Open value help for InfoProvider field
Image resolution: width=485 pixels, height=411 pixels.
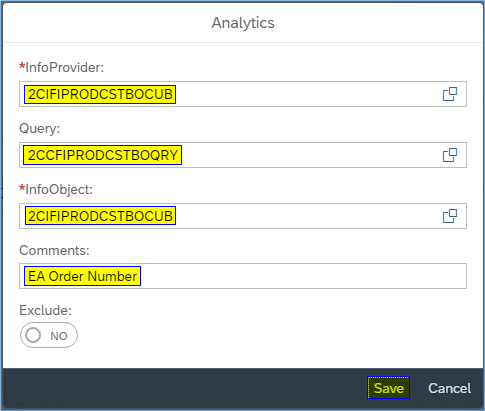coord(450,94)
